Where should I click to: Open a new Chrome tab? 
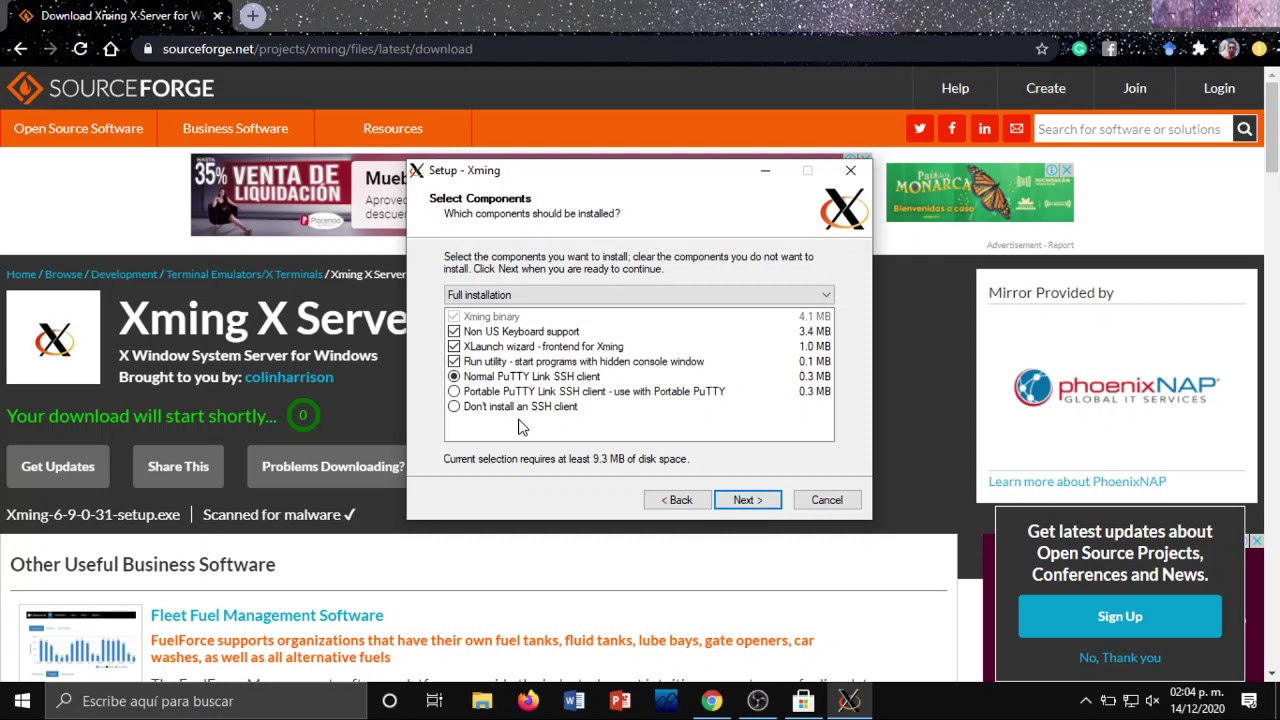point(252,15)
